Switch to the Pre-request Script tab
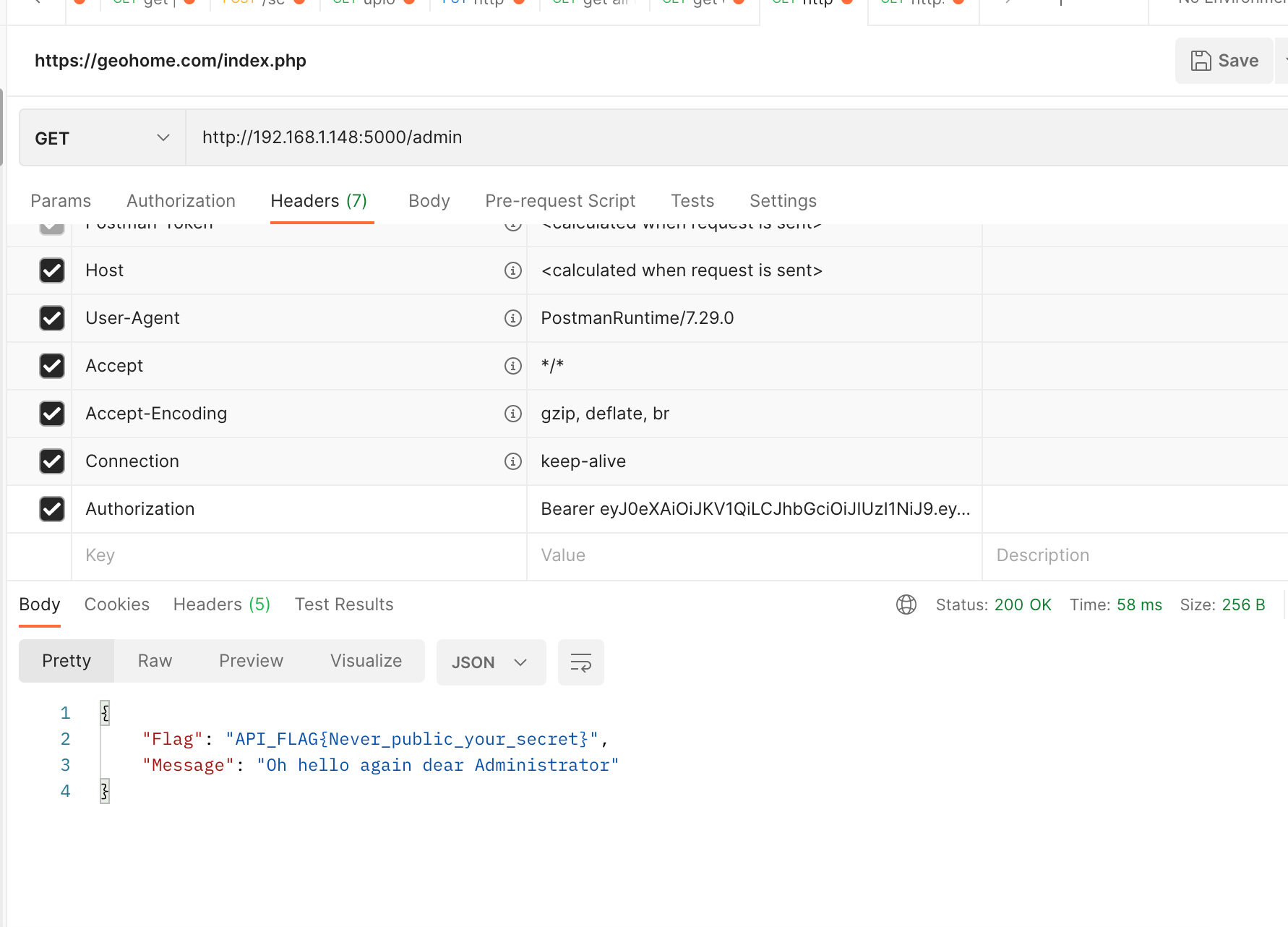The height and width of the screenshot is (927, 1288). pos(560,201)
